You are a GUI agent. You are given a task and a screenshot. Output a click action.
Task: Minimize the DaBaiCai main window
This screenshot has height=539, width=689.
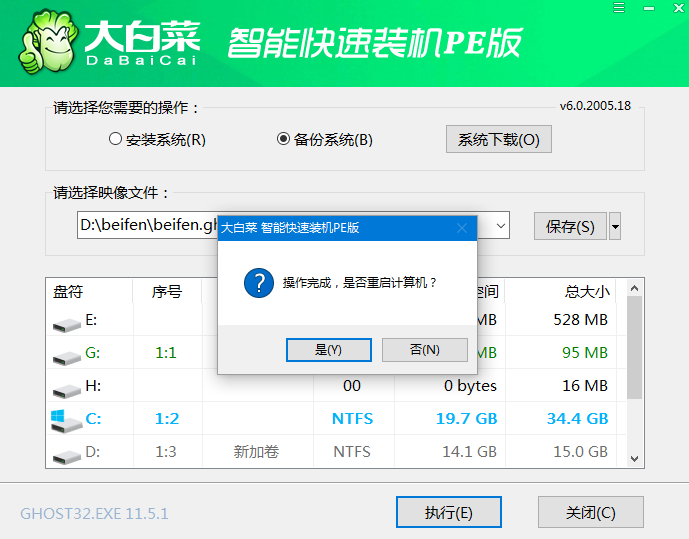coord(649,8)
